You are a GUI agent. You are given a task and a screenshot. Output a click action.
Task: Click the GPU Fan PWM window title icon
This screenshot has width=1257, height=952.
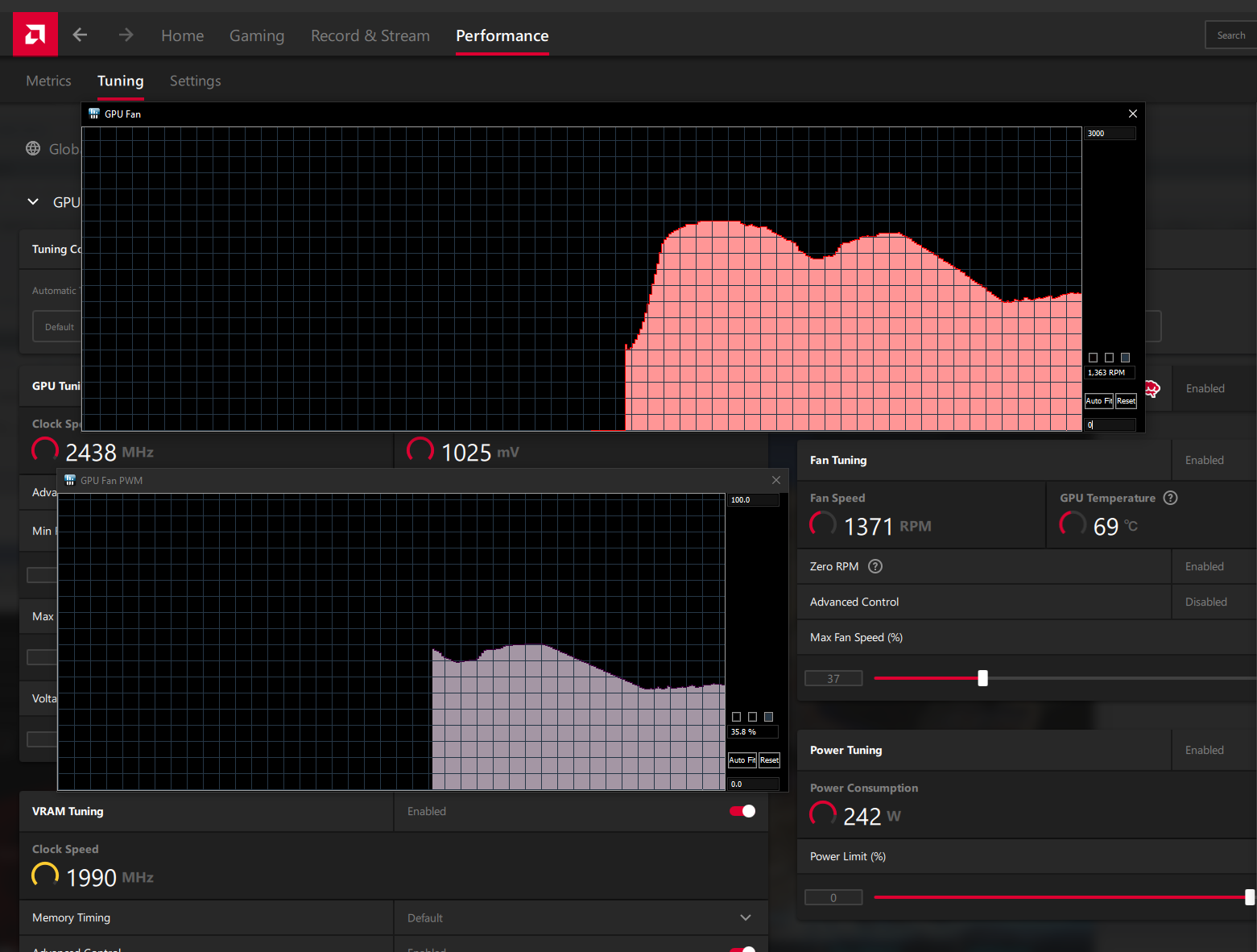point(70,480)
